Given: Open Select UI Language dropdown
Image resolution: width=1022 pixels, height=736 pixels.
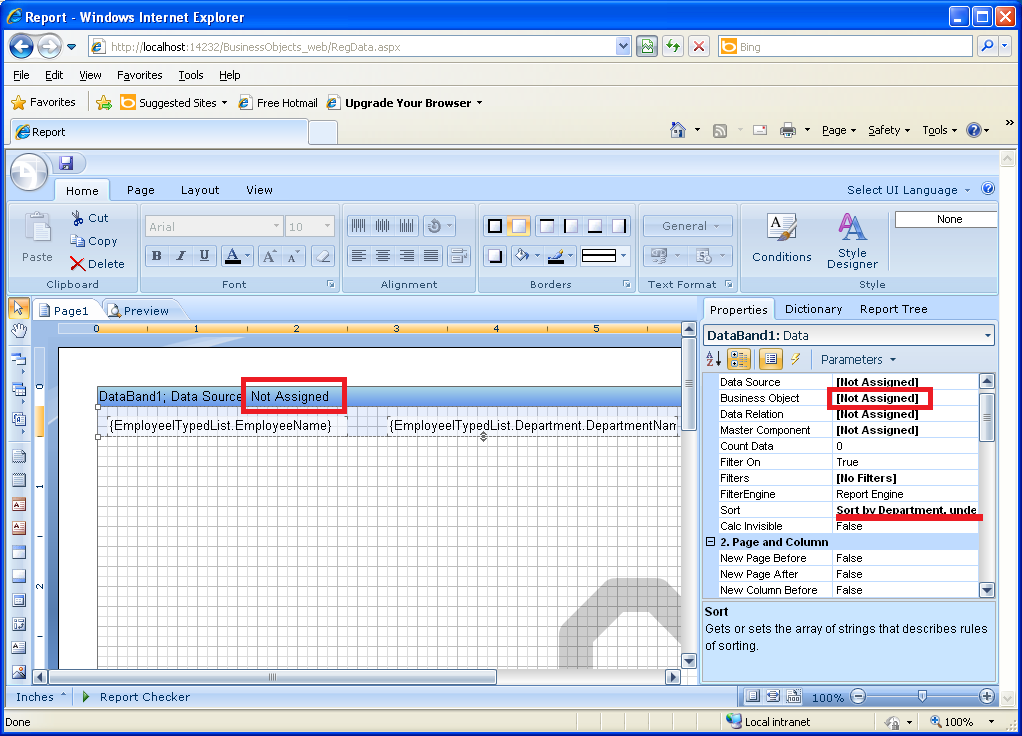Looking at the screenshot, I should pos(909,190).
